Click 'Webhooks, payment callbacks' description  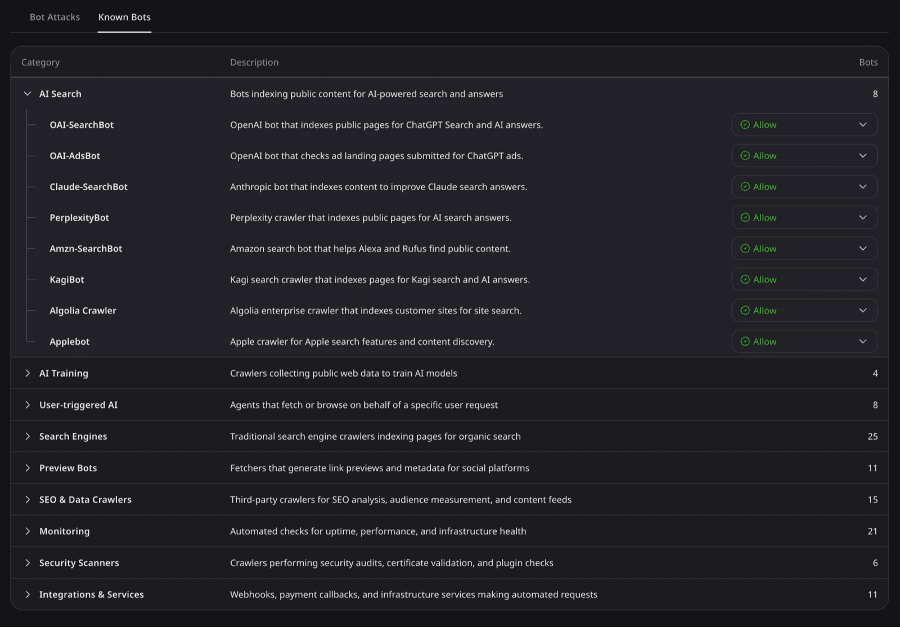point(413,594)
